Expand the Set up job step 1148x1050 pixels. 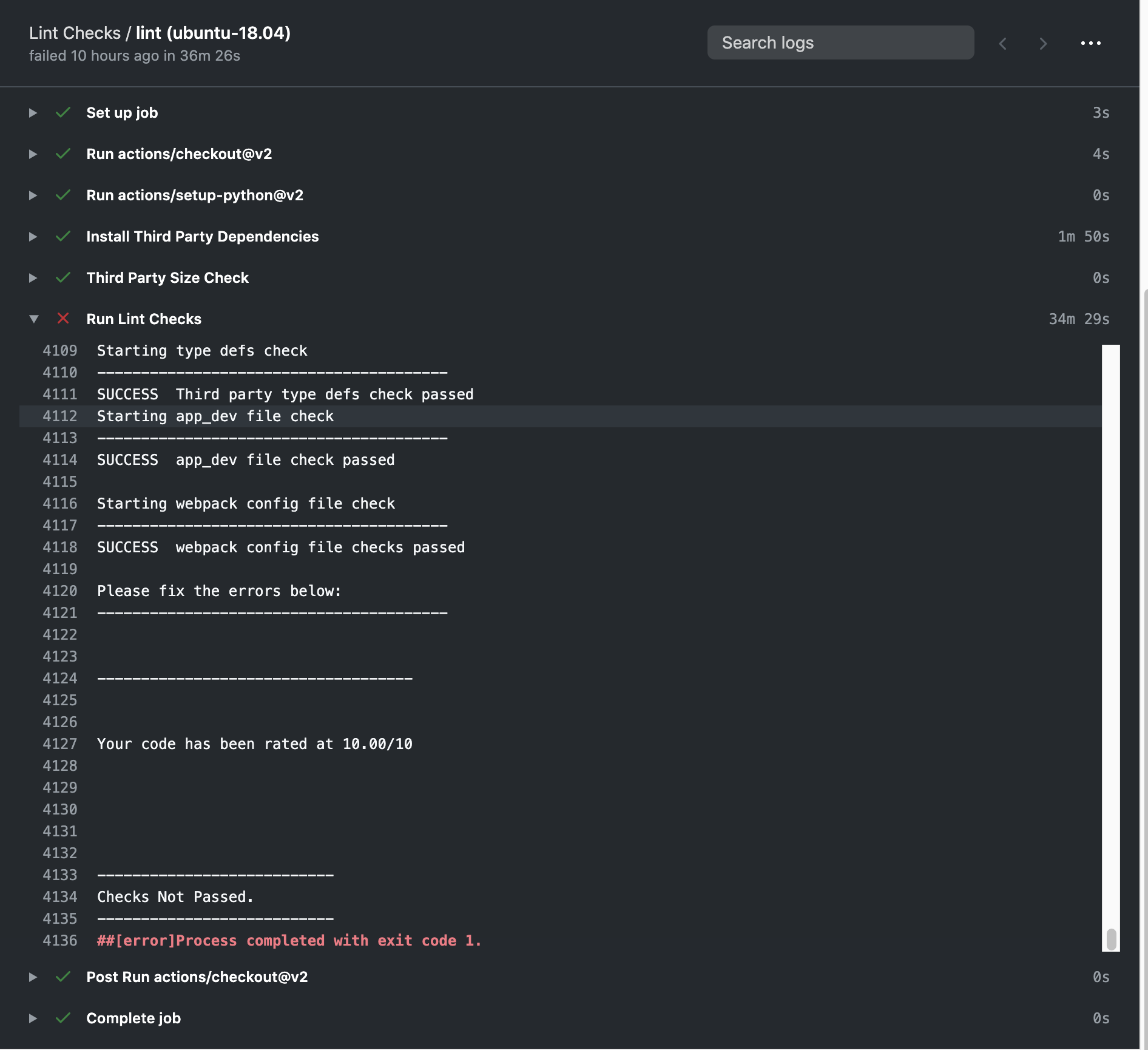point(33,113)
